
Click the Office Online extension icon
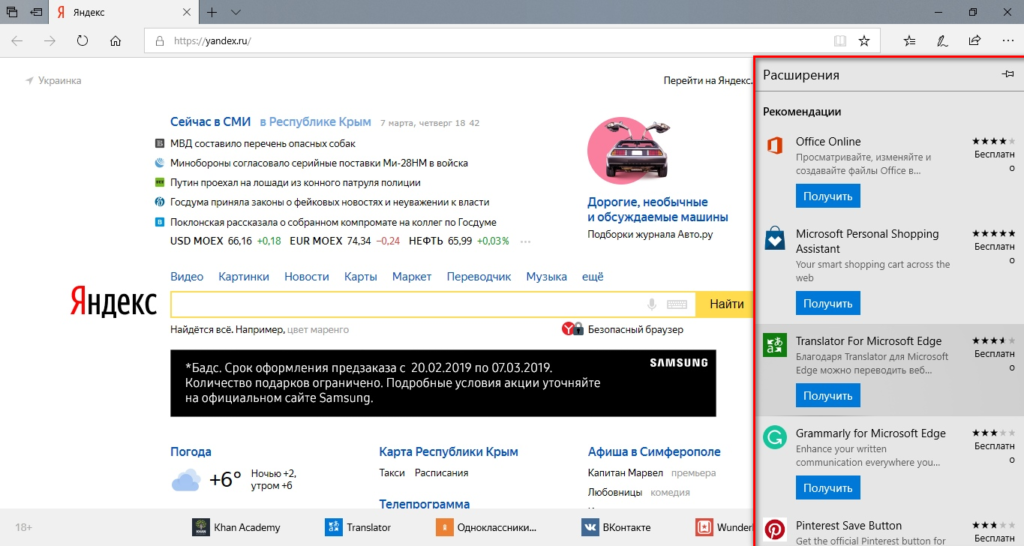(x=775, y=145)
